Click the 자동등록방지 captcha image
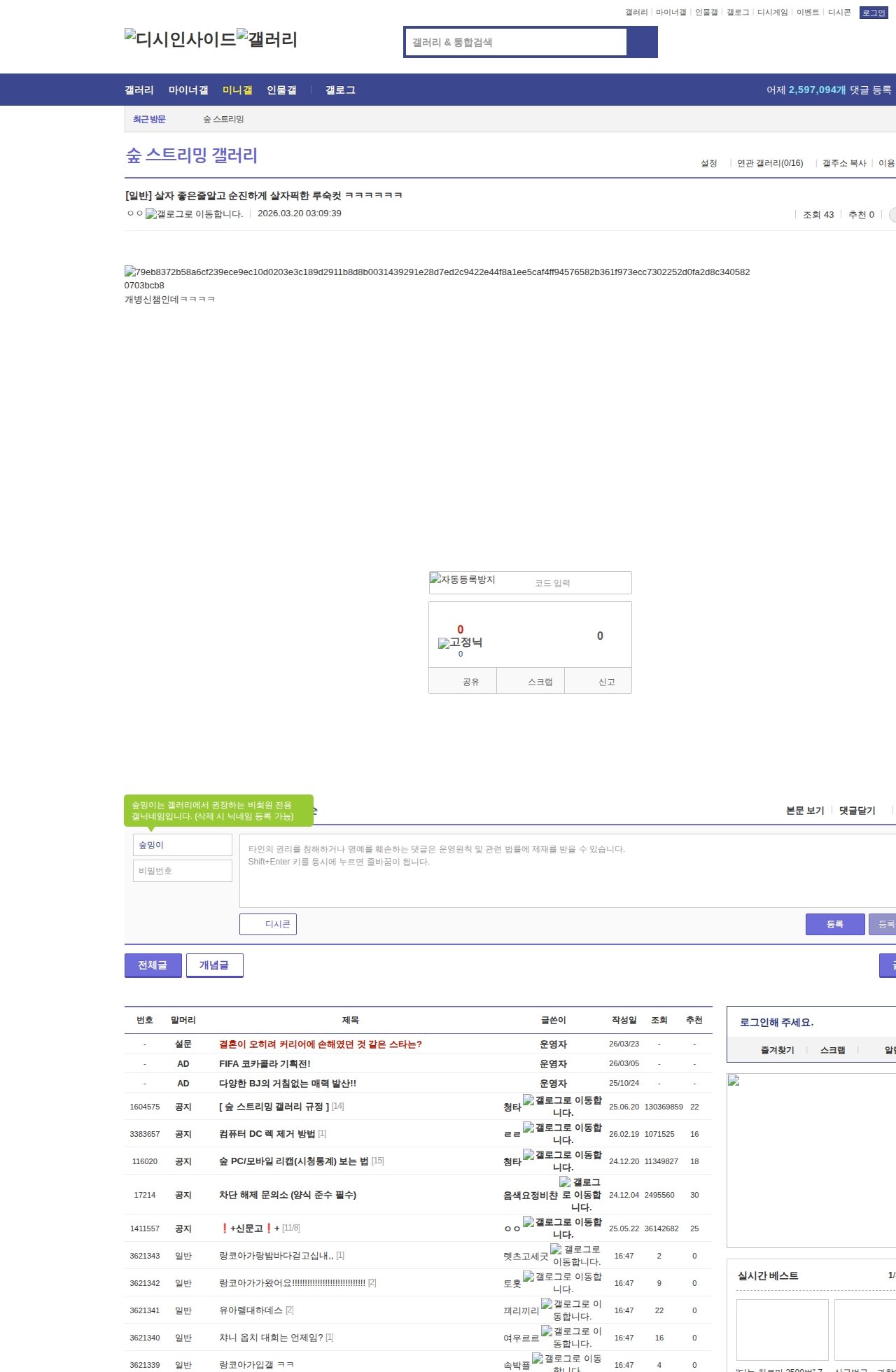Viewport: 896px width, 1372px height. click(463, 580)
